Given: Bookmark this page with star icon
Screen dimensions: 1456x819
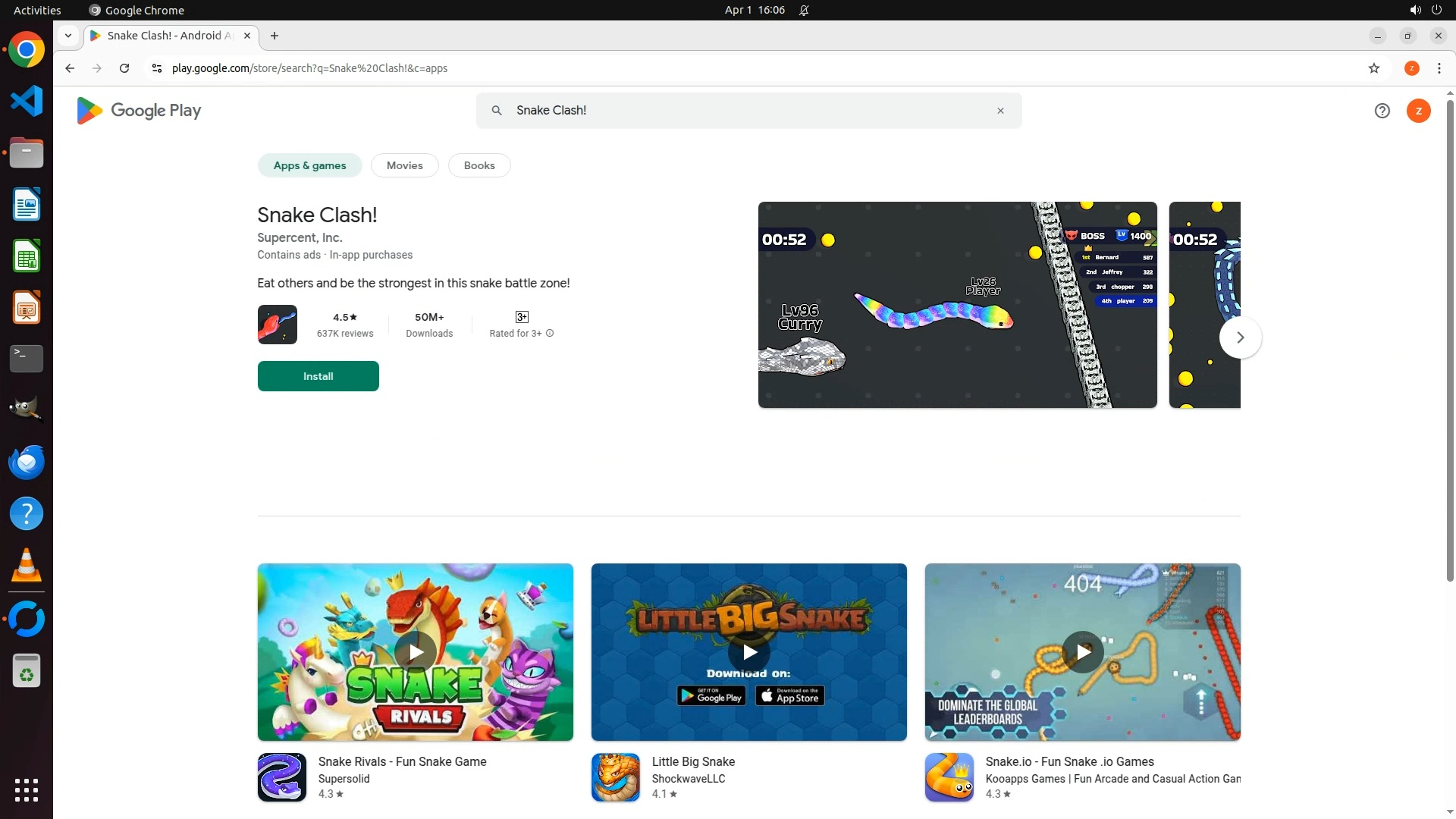Looking at the screenshot, I should click(x=1373, y=68).
